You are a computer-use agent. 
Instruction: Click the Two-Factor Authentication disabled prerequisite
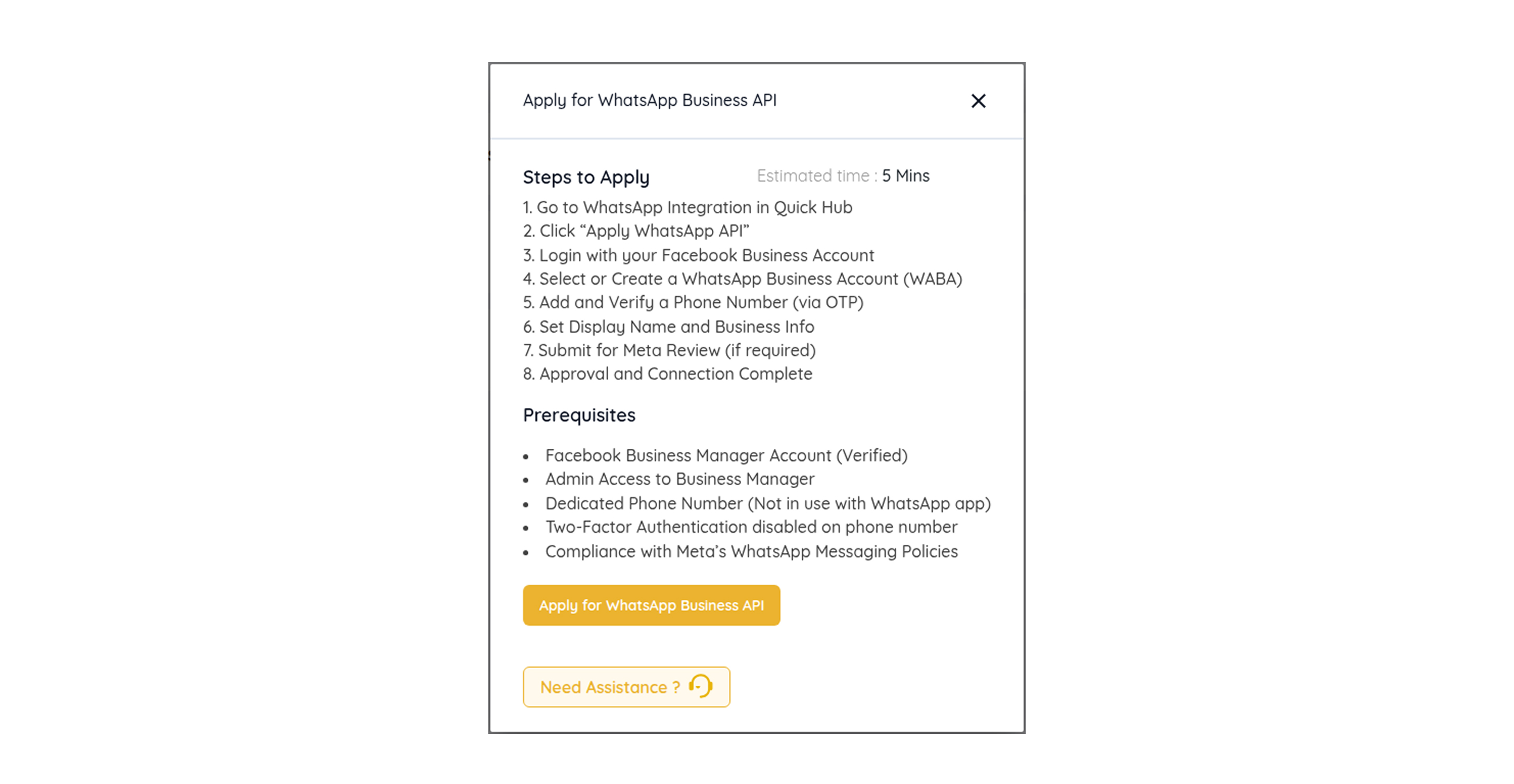[x=751, y=528]
